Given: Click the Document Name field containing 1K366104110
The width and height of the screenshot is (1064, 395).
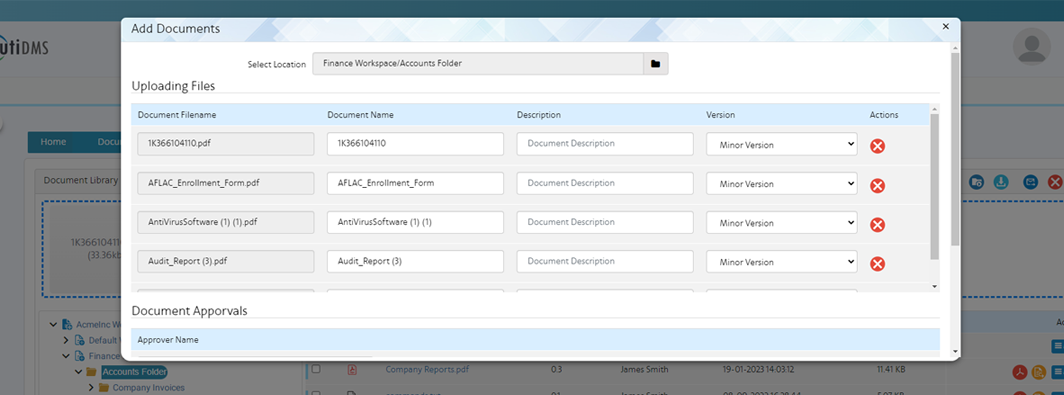Looking at the screenshot, I should click(x=415, y=144).
